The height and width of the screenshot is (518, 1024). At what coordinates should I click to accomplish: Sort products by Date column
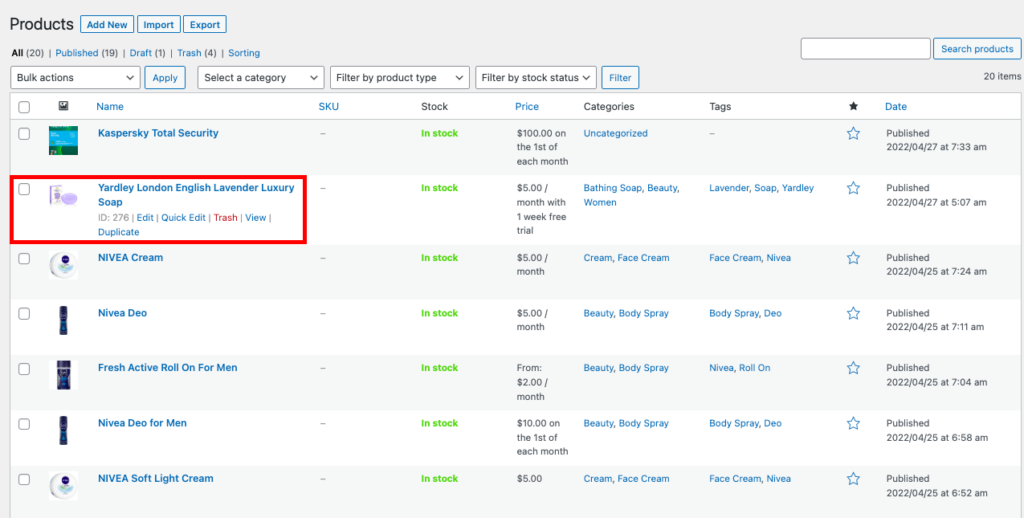pos(896,106)
